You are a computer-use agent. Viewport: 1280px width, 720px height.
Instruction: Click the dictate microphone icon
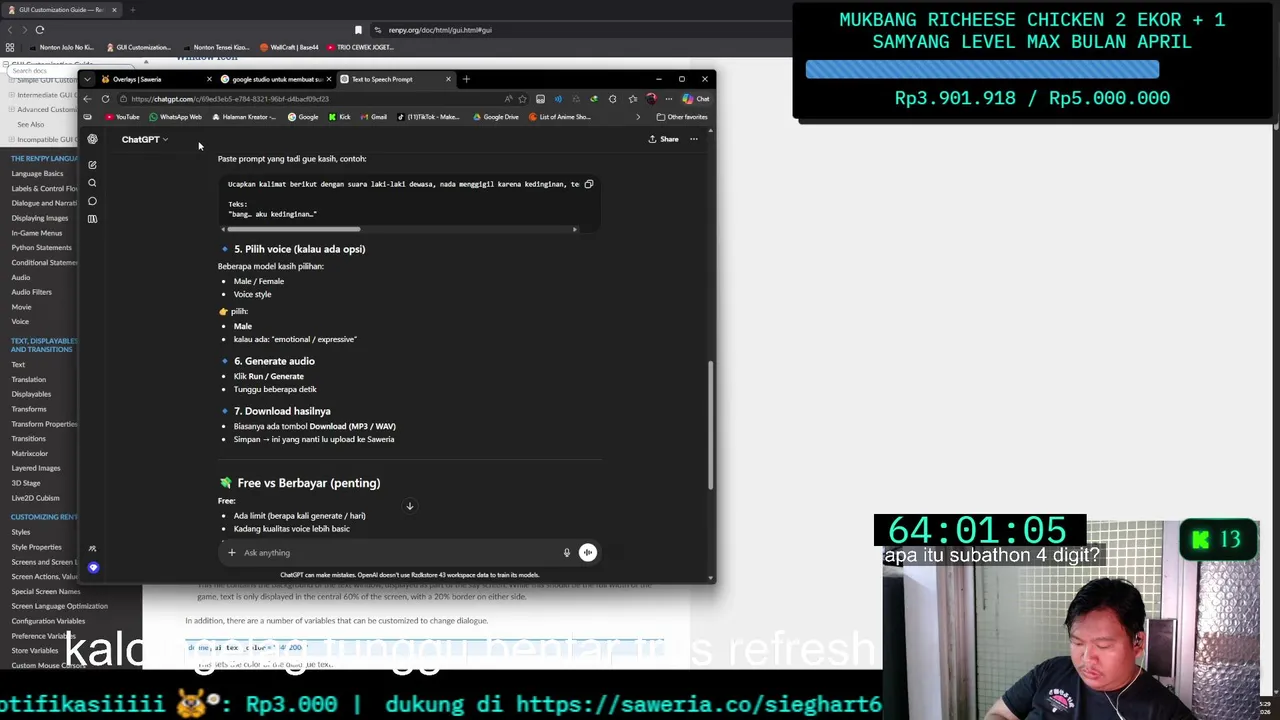(566, 552)
